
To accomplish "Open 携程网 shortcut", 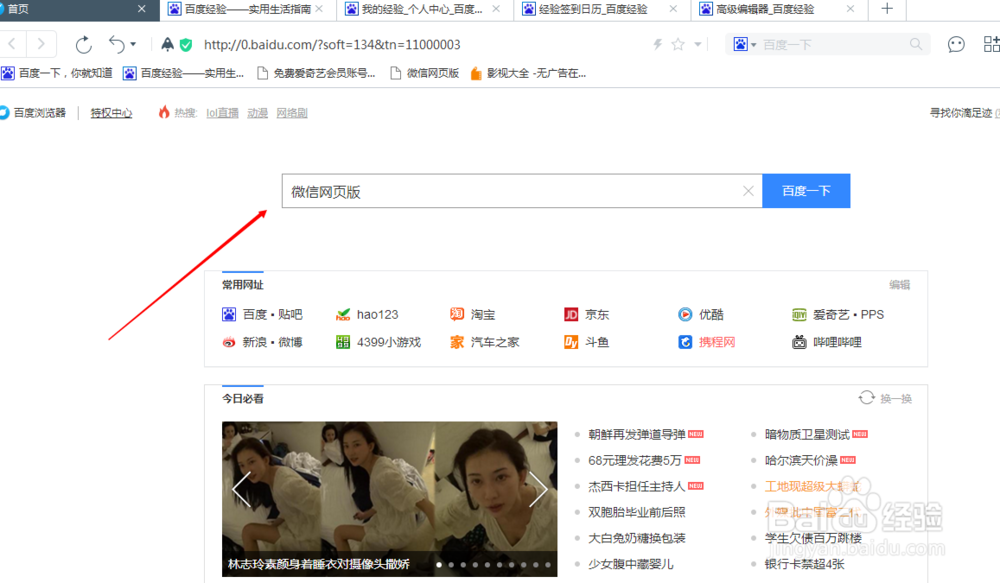I will tap(707, 343).
